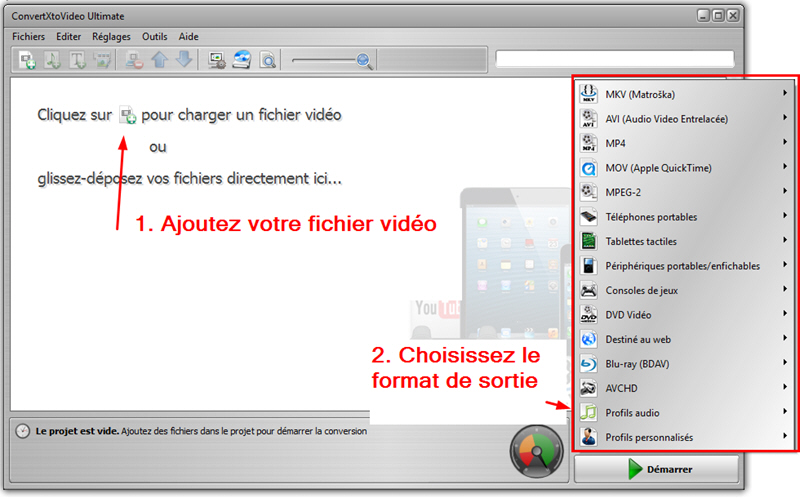The image size is (800, 498).
Task: Expand the Téléphones portables submenu arrow
Action: (x=785, y=215)
